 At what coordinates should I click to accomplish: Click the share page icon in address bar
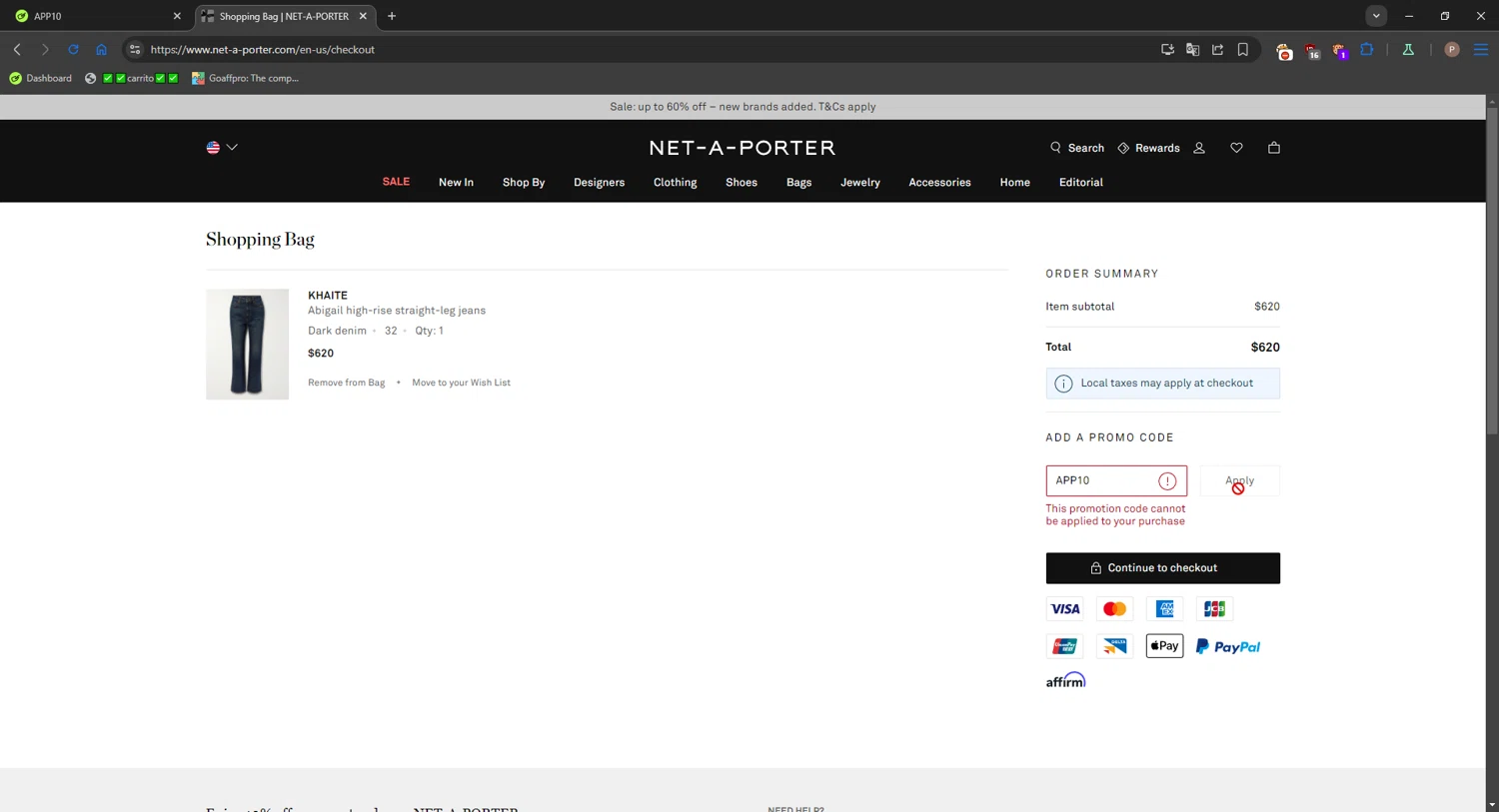click(x=1217, y=49)
